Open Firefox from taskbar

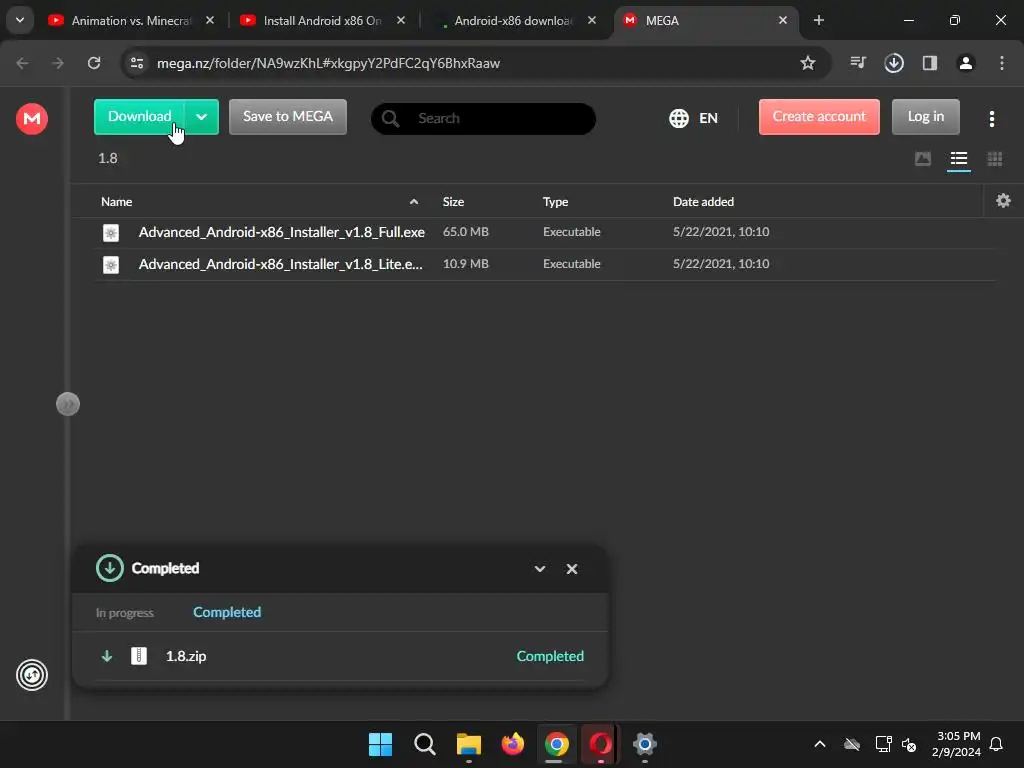point(513,744)
